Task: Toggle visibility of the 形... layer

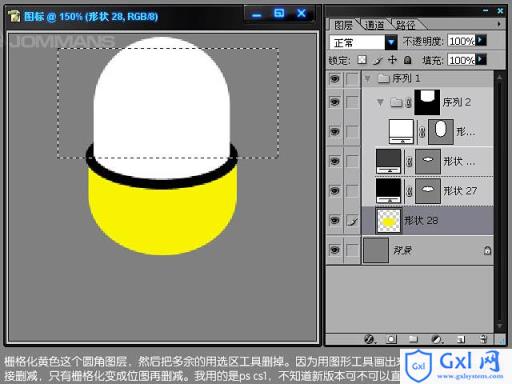Action: click(335, 132)
